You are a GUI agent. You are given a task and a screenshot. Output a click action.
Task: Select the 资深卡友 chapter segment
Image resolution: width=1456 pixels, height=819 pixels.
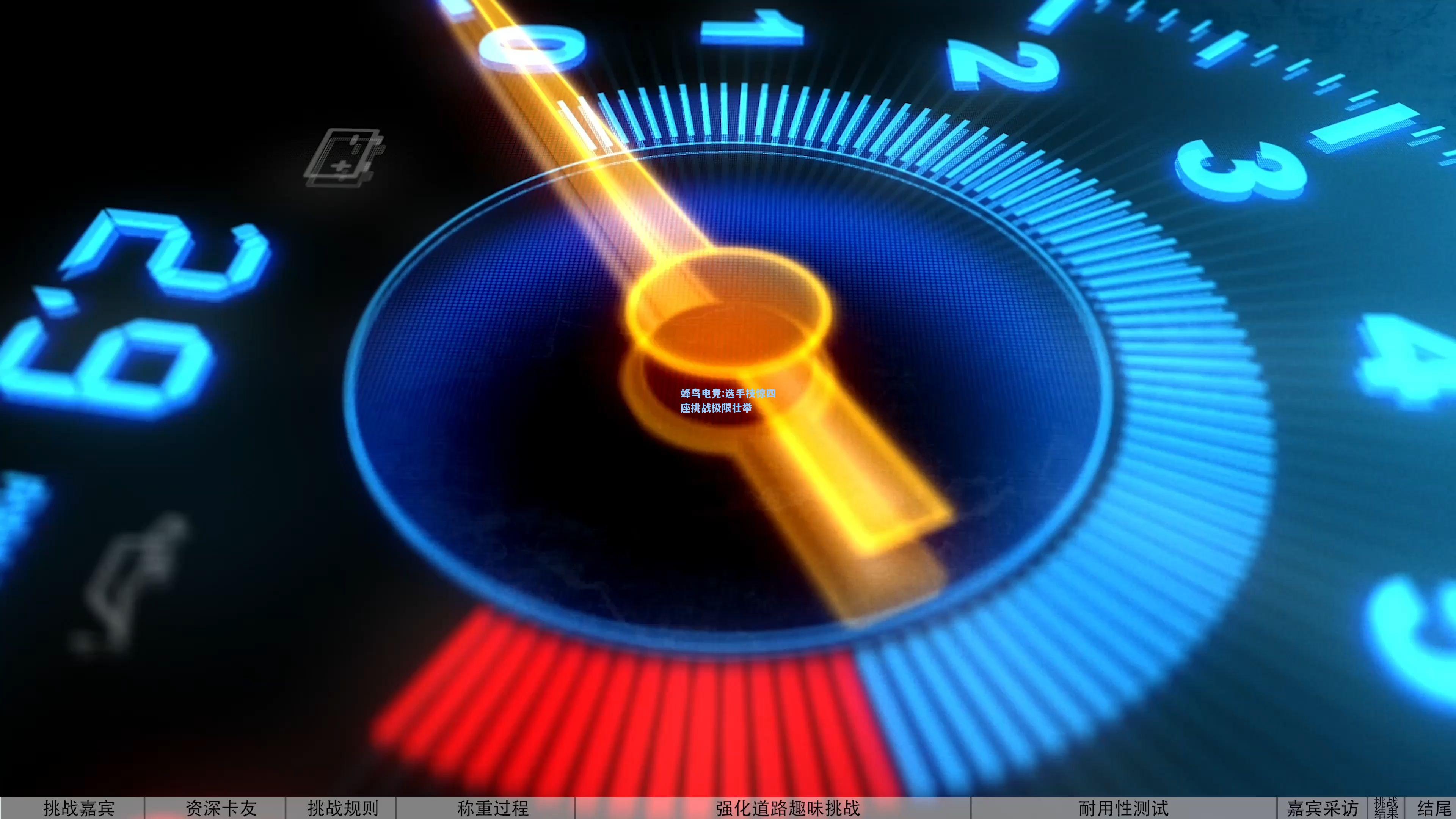click(x=215, y=808)
